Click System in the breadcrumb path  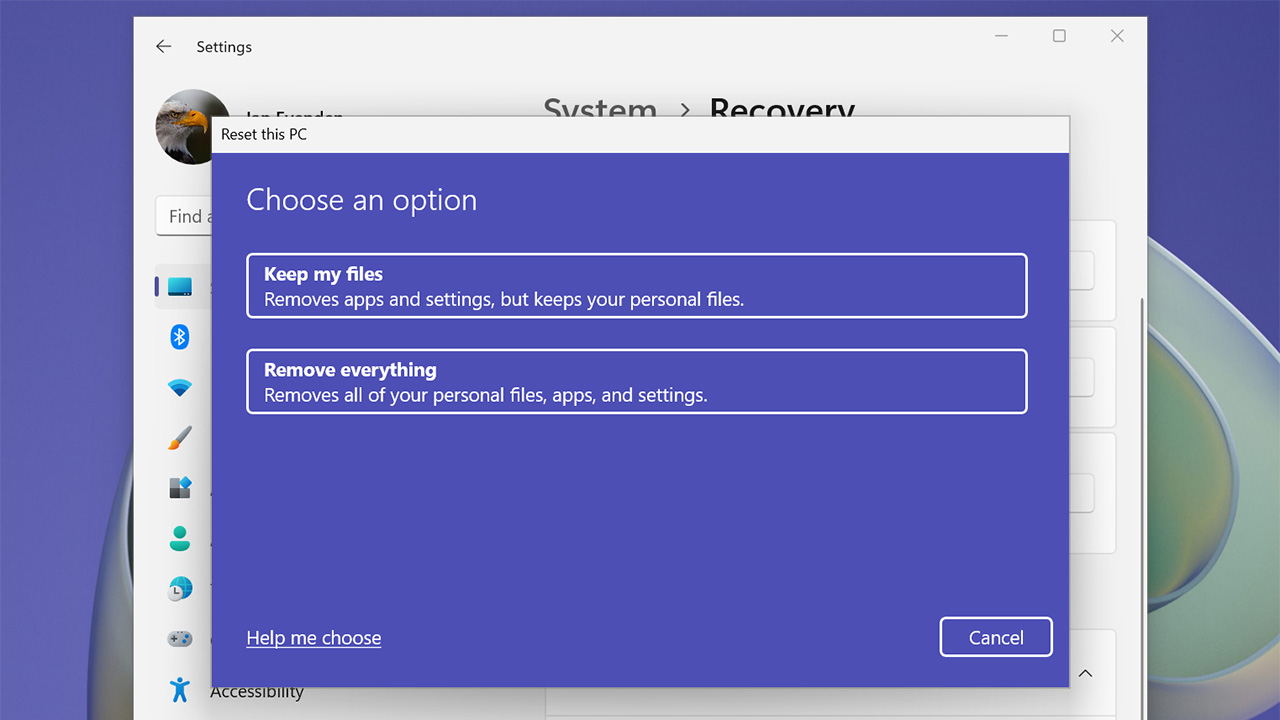(x=600, y=110)
